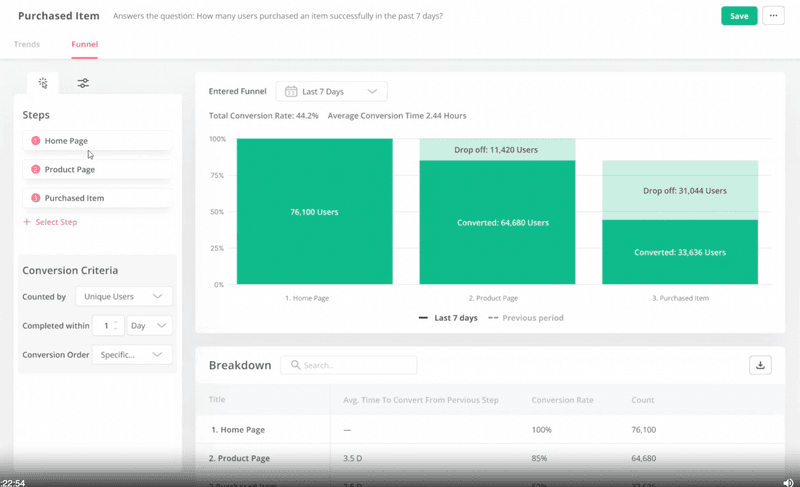800x487 pixels.
Task: Open the events/steps panel tab icon
Action: click(x=43, y=83)
